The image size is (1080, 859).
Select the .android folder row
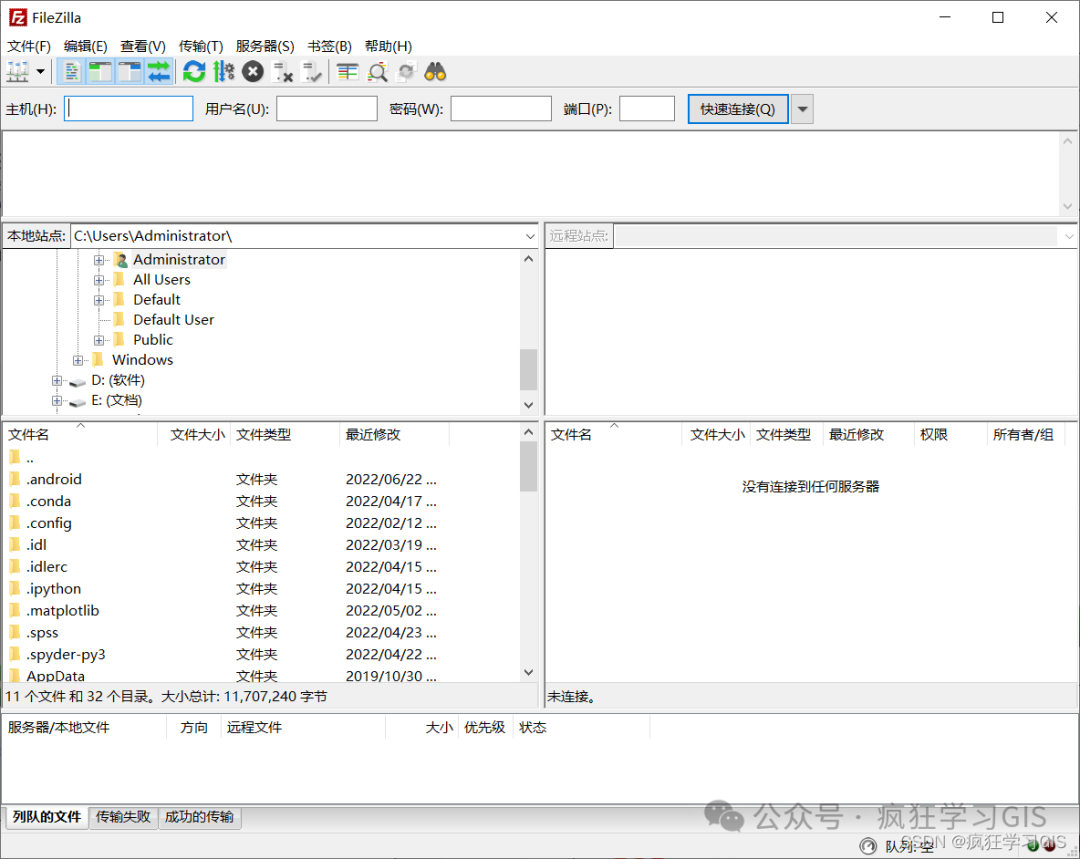pyautogui.click(x=260, y=479)
